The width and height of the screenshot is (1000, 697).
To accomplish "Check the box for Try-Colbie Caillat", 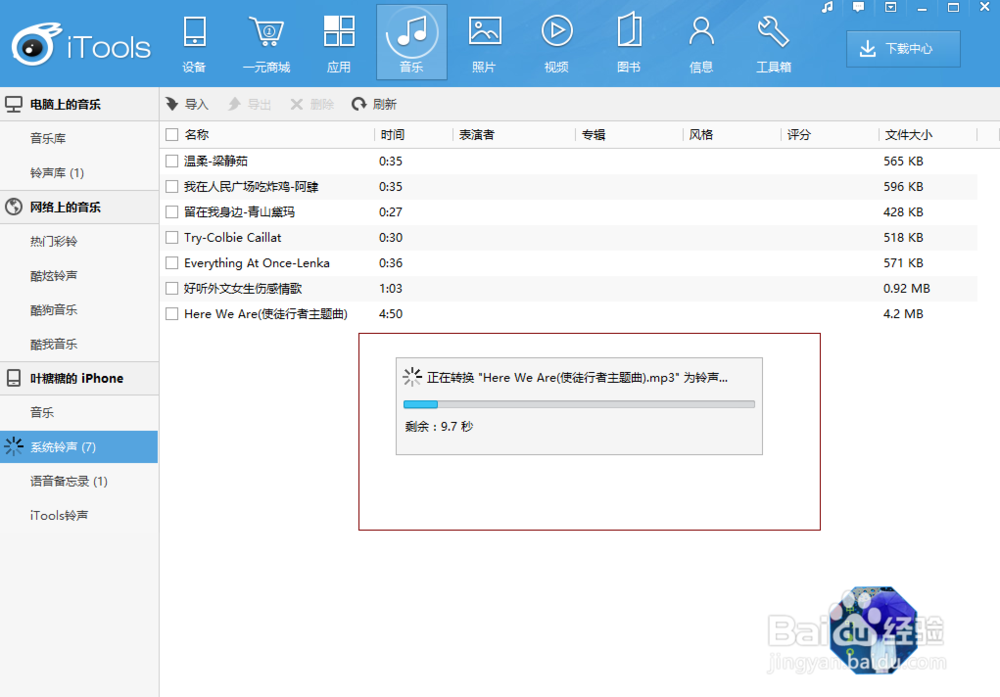I will pos(172,237).
